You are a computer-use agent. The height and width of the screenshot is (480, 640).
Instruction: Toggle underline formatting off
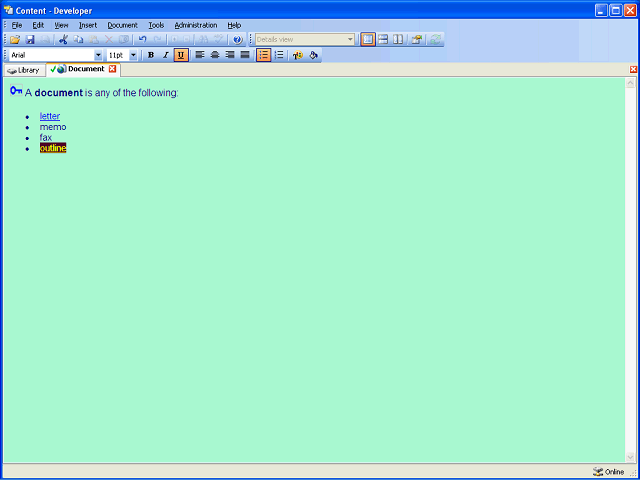click(181, 55)
